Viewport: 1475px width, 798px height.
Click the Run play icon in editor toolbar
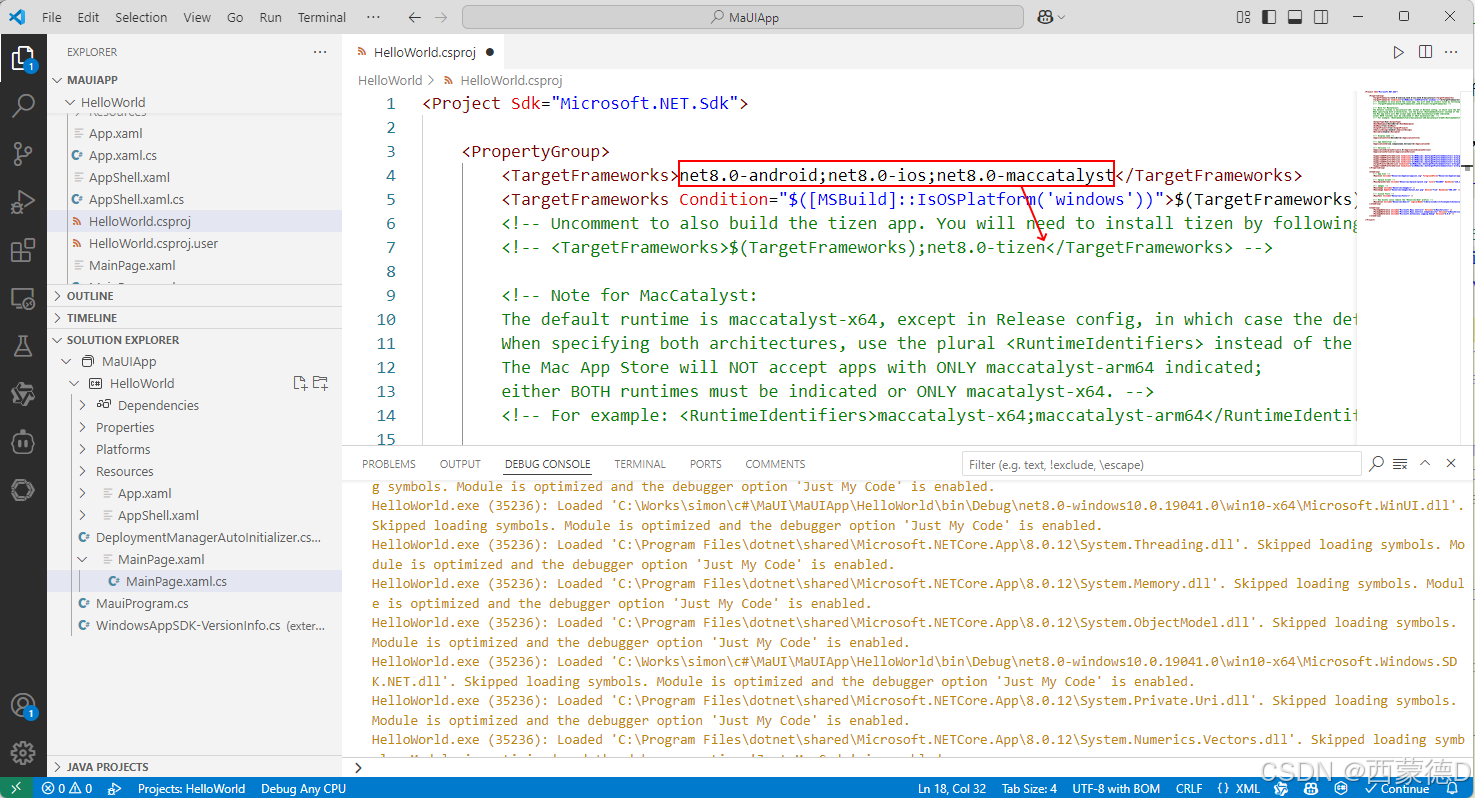1399,52
